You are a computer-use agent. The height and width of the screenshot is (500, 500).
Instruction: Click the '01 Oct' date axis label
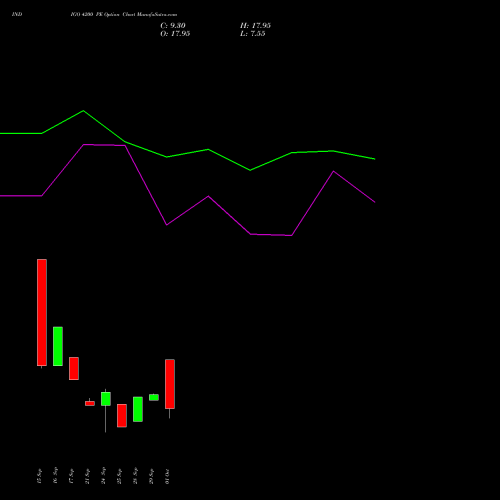click(167, 476)
